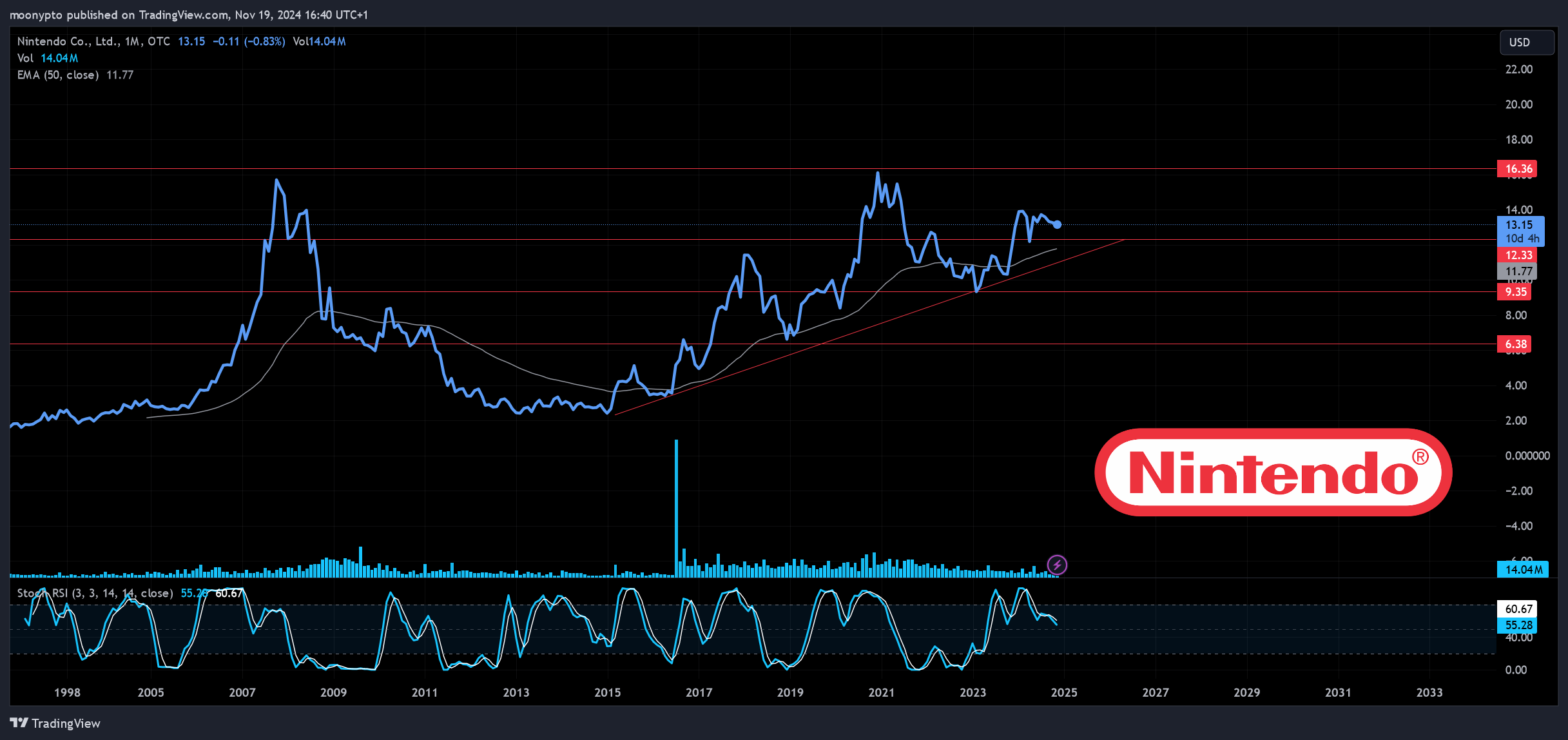This screenshot has height=740, width=1568.
Task: Click the 2025 label on time axis
Action: (1064, 692)
